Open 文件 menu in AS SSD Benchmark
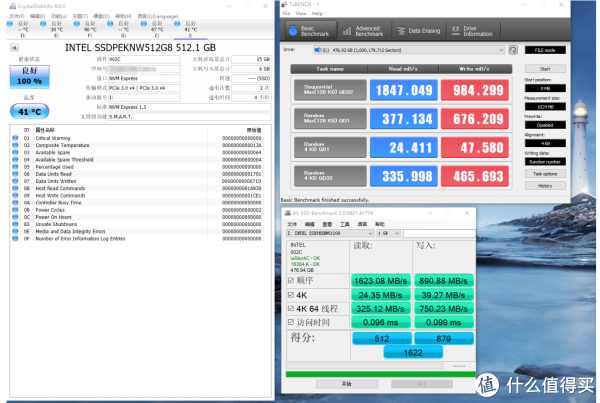This screenshot has height=403, width=600. coord(292,224)
